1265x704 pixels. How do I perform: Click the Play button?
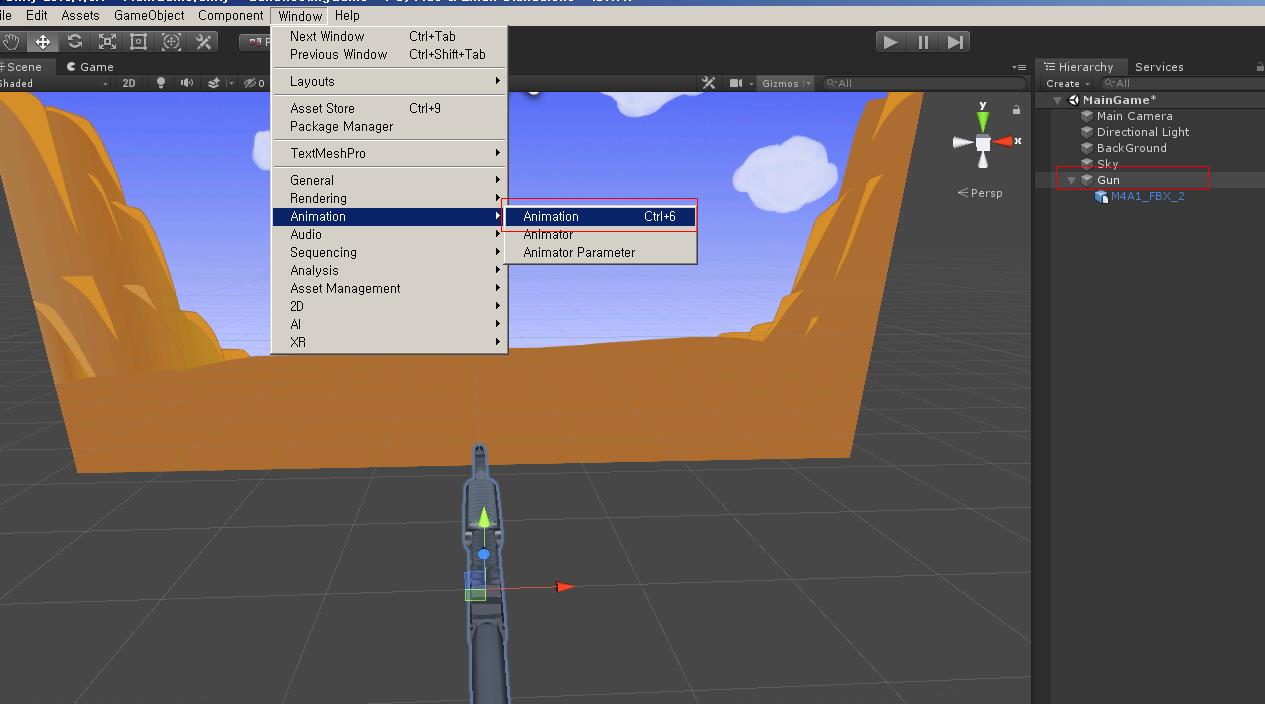(x=889, y=42)
